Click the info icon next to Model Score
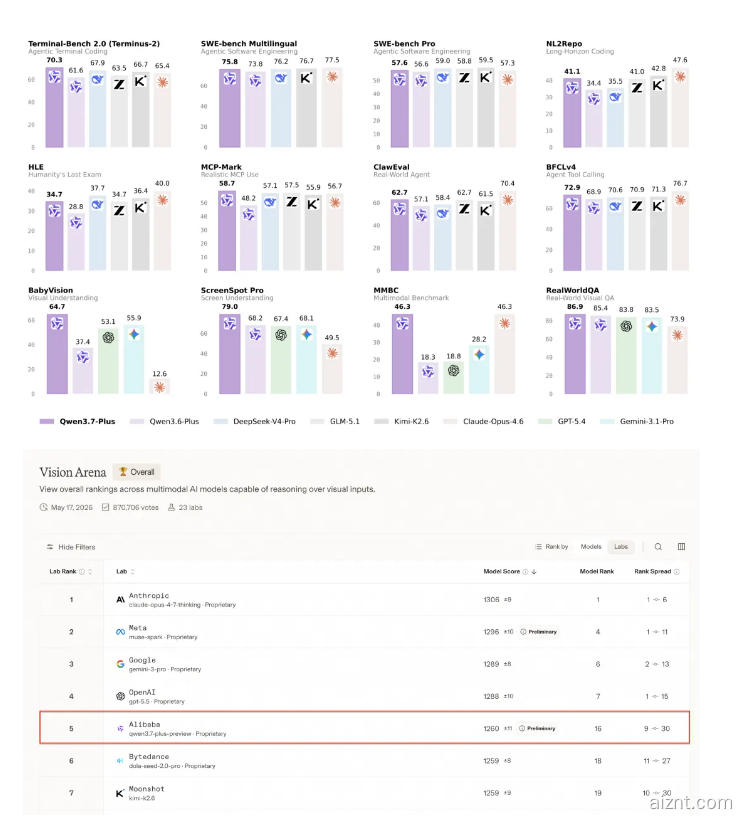 coord(525,571)
